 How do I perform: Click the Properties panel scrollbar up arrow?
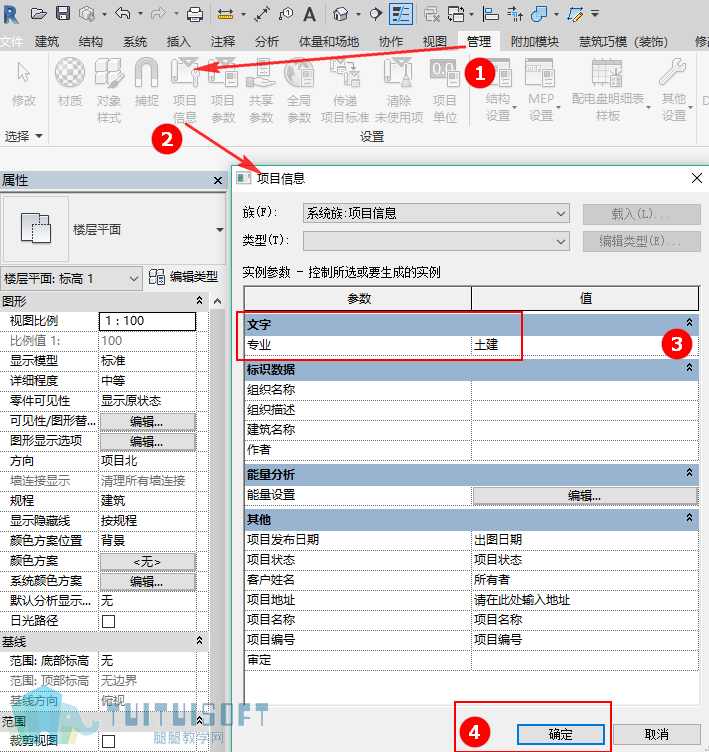tap(217, 301)
